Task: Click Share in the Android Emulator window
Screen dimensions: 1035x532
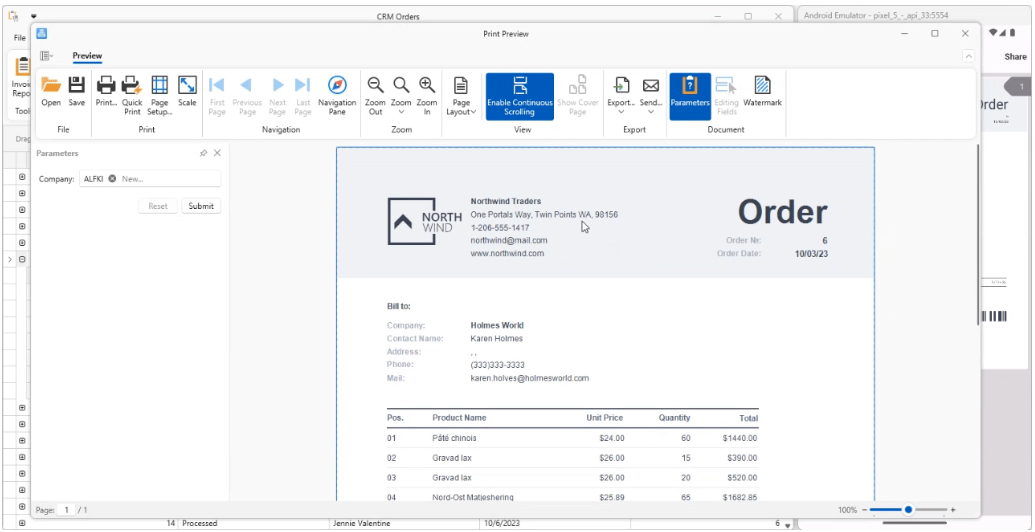Action: (1015, 57)
